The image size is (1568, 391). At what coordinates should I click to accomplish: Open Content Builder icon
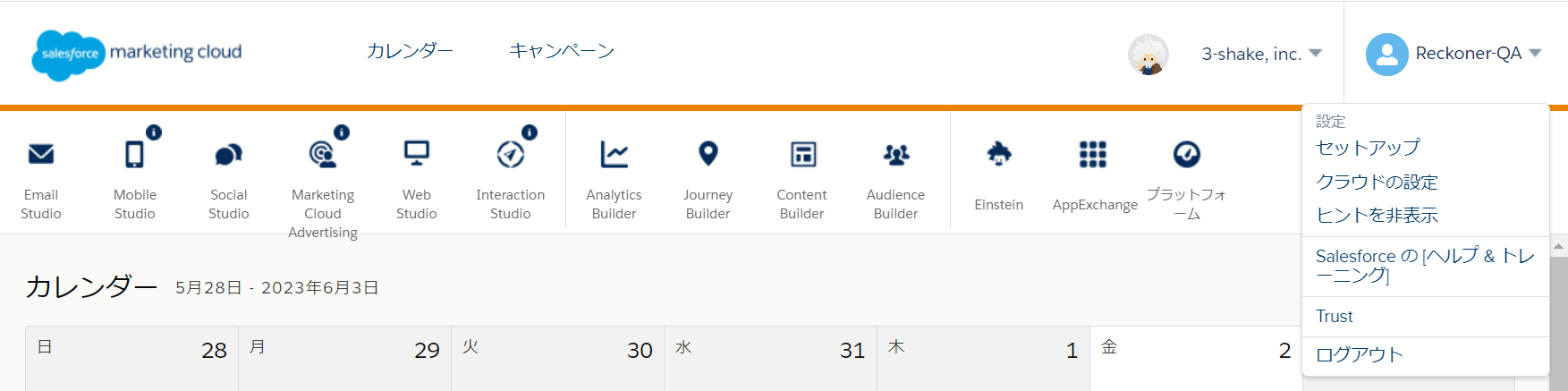tap(802, 155)
